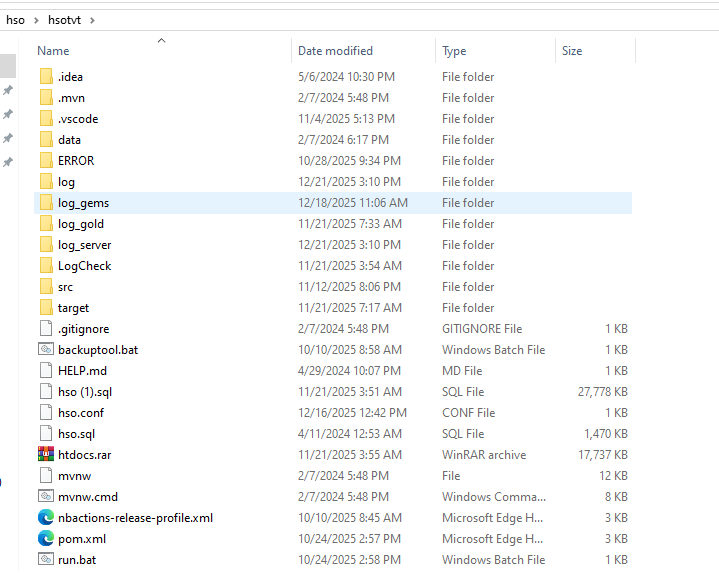719x588 pixels.
Task: Click the .idea folder icon
Action: click(x=46, y=77)
